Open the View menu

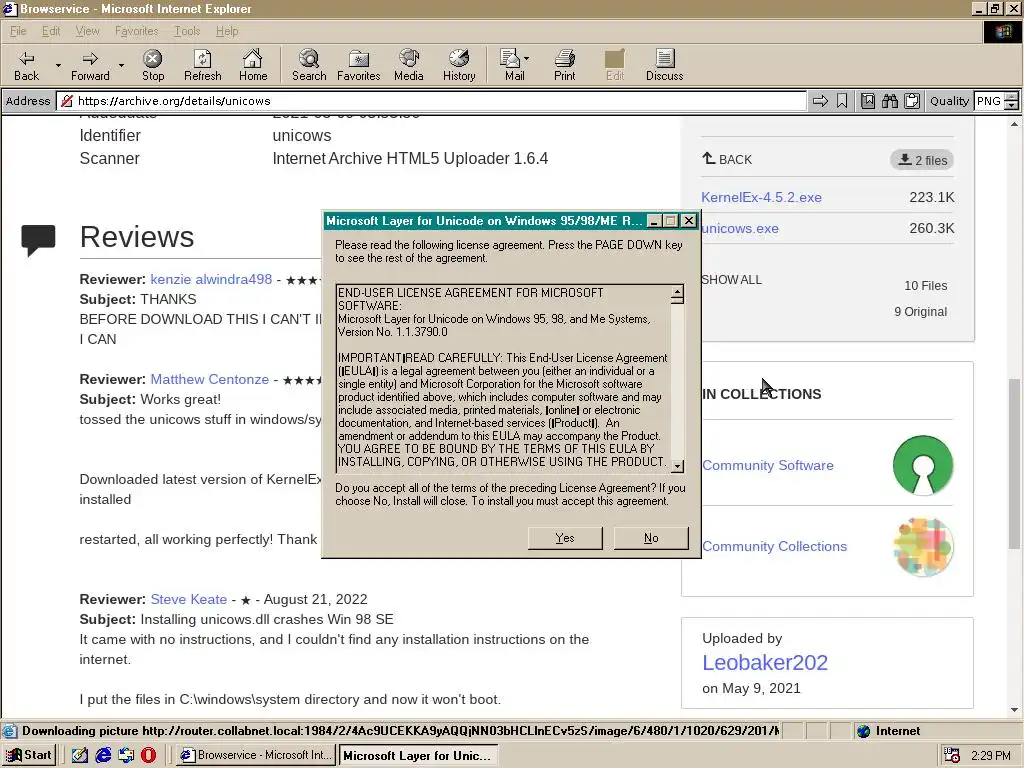87,31
